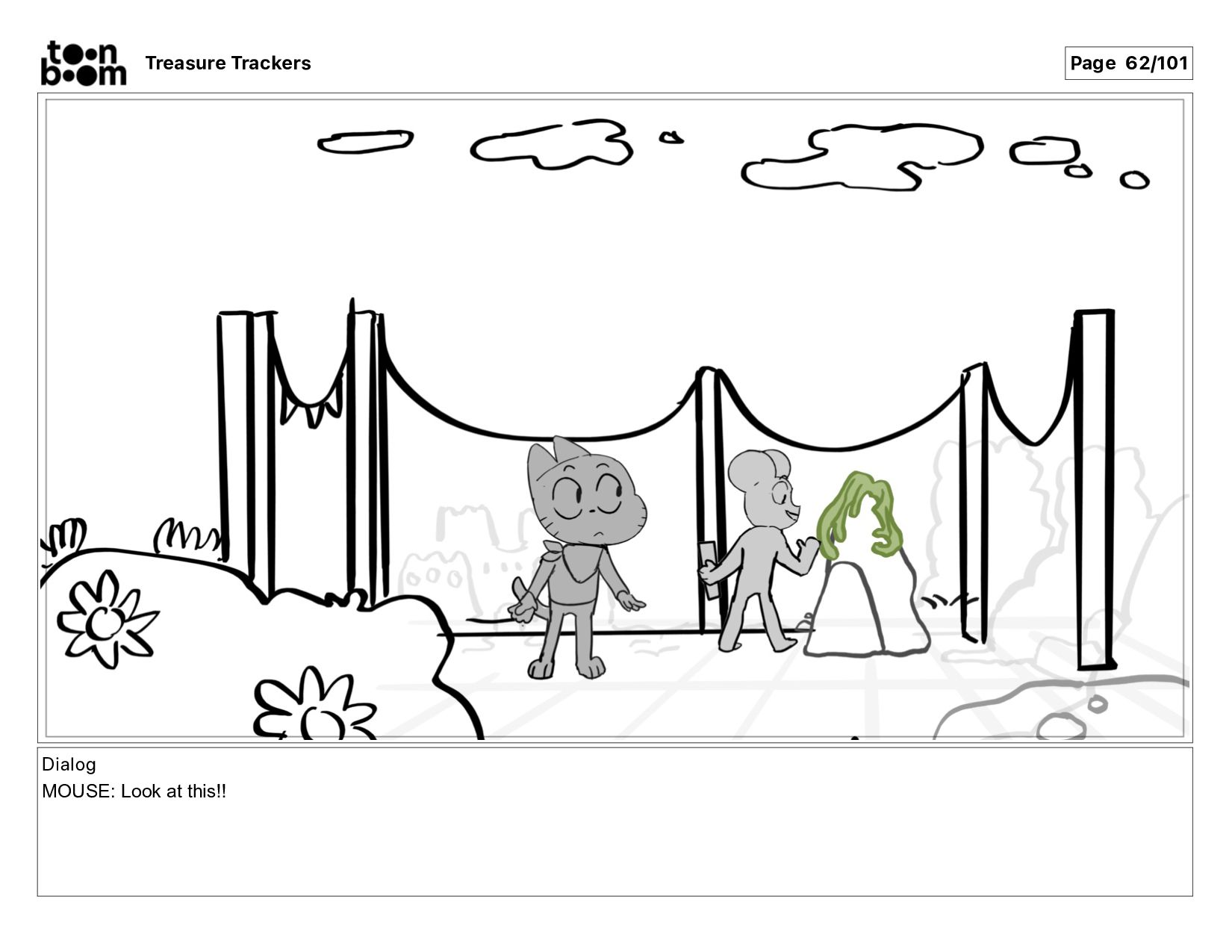Click the 'Dialog' caption label

pyautogui.click(x=69, y=765)
